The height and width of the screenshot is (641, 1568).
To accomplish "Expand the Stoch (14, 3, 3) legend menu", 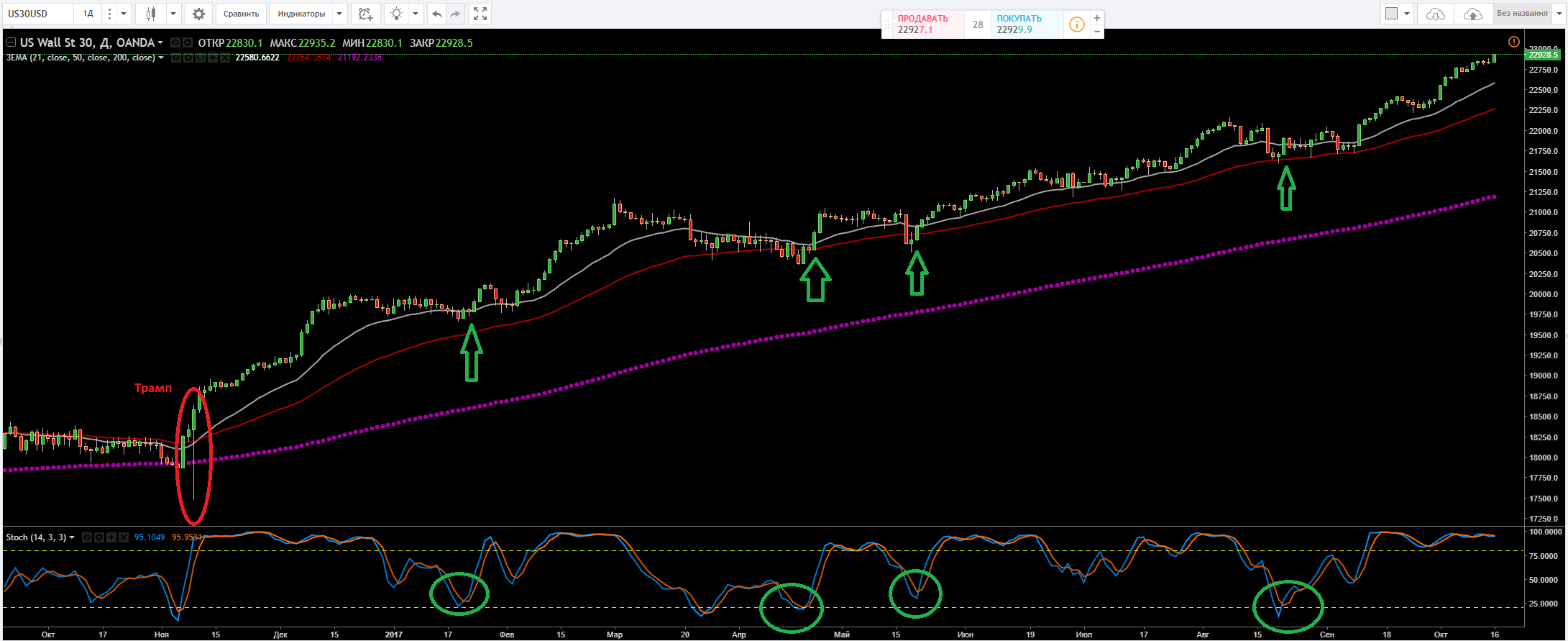I will pyautogui.click(x=72, y=537).
